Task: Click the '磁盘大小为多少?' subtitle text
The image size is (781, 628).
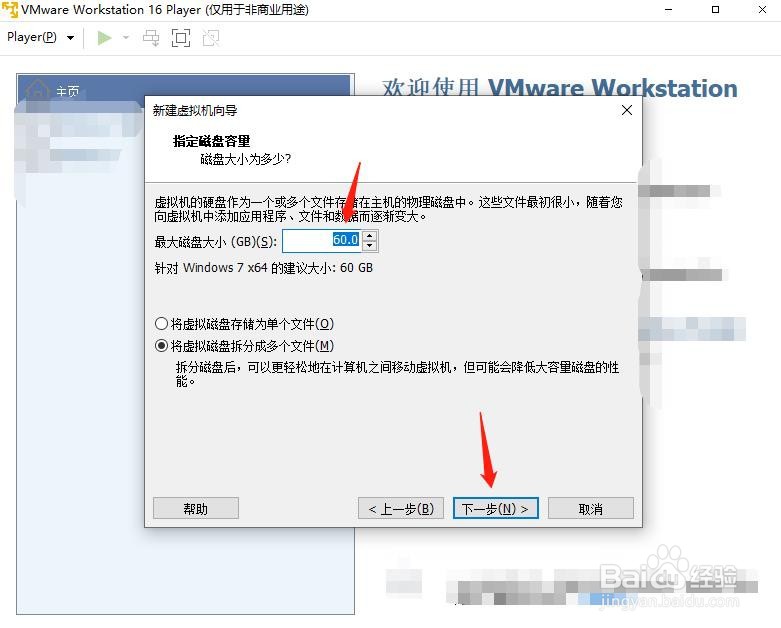Action: pos(246,159)
